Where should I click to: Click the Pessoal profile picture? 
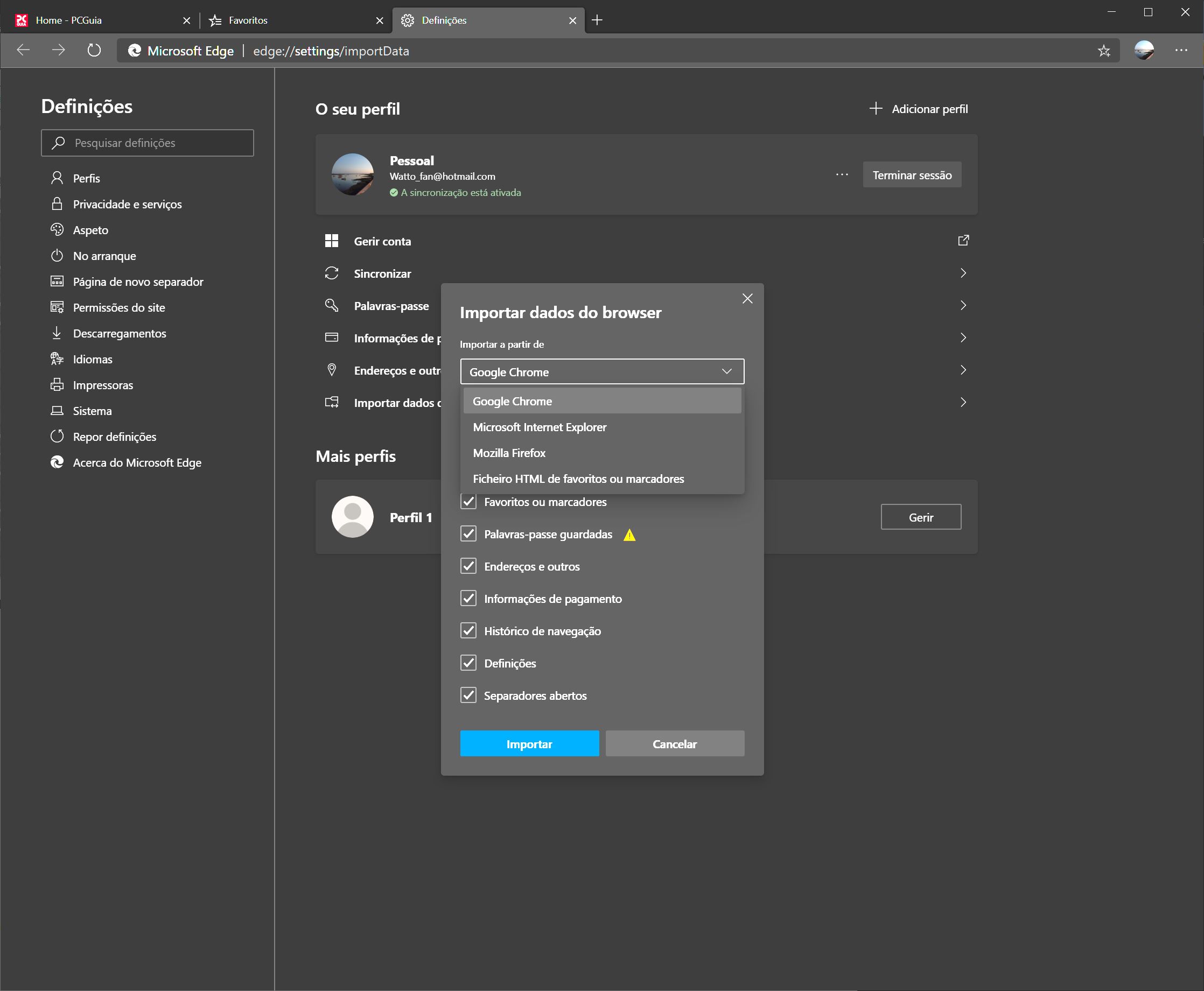point(352,174)
